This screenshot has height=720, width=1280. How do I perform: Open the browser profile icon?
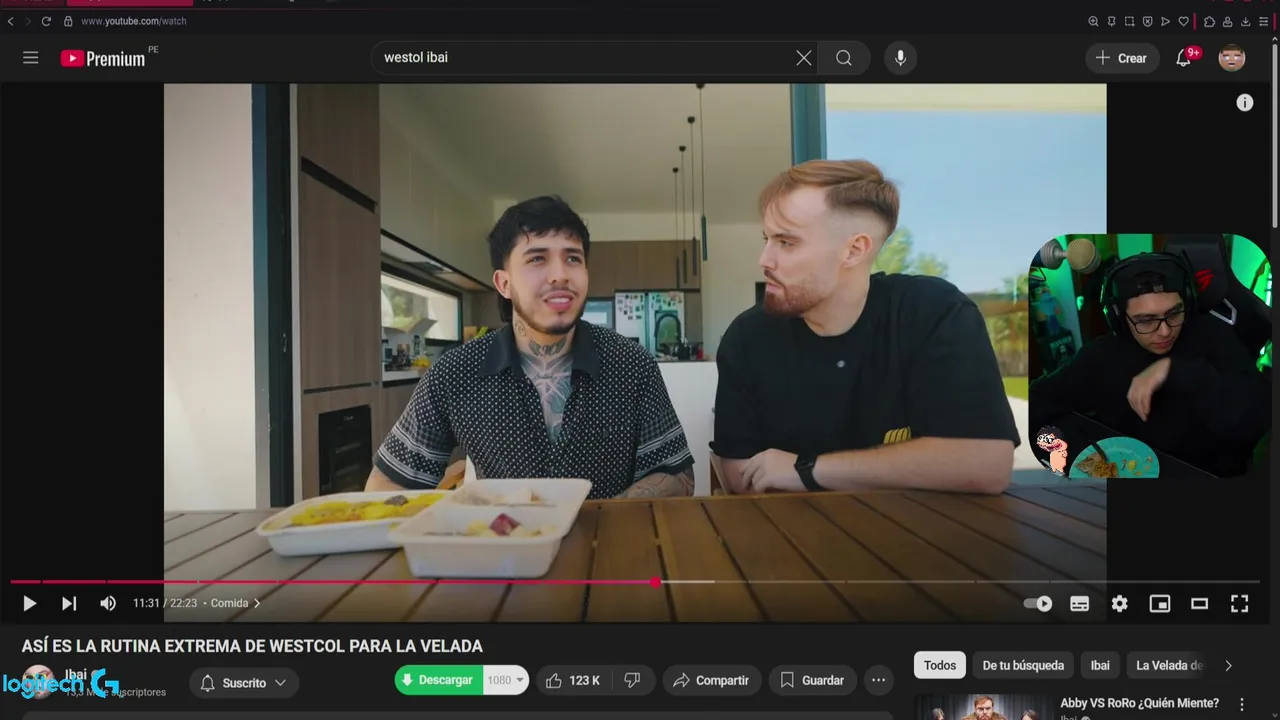[x=1227, y=21]
